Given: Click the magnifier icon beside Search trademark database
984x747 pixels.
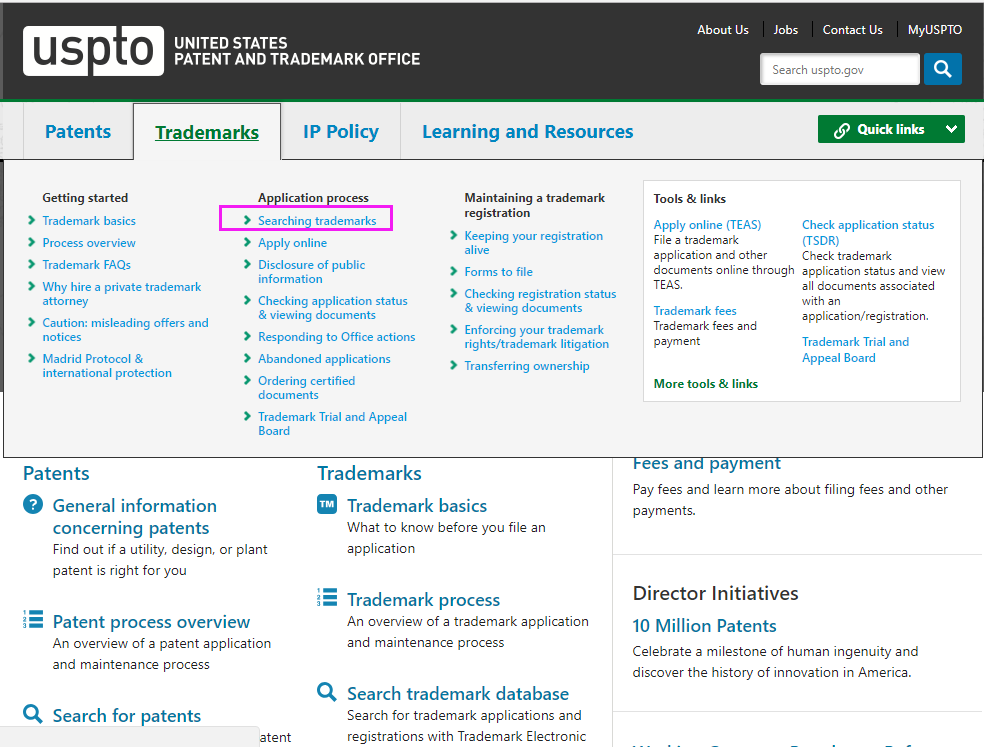Looking at the screenshot, I should click(327, 692).
